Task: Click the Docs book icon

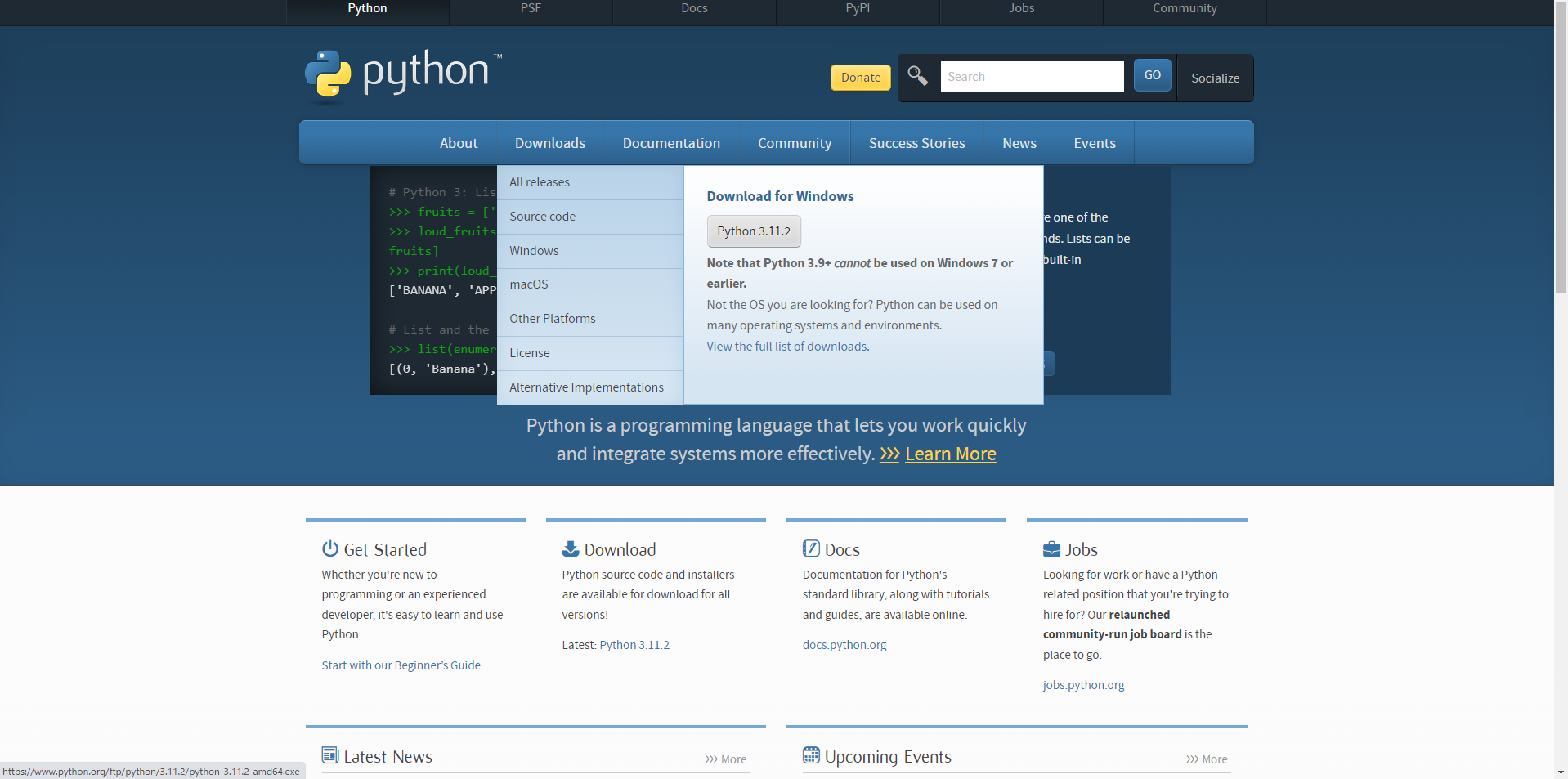Action: click(810, 548)
